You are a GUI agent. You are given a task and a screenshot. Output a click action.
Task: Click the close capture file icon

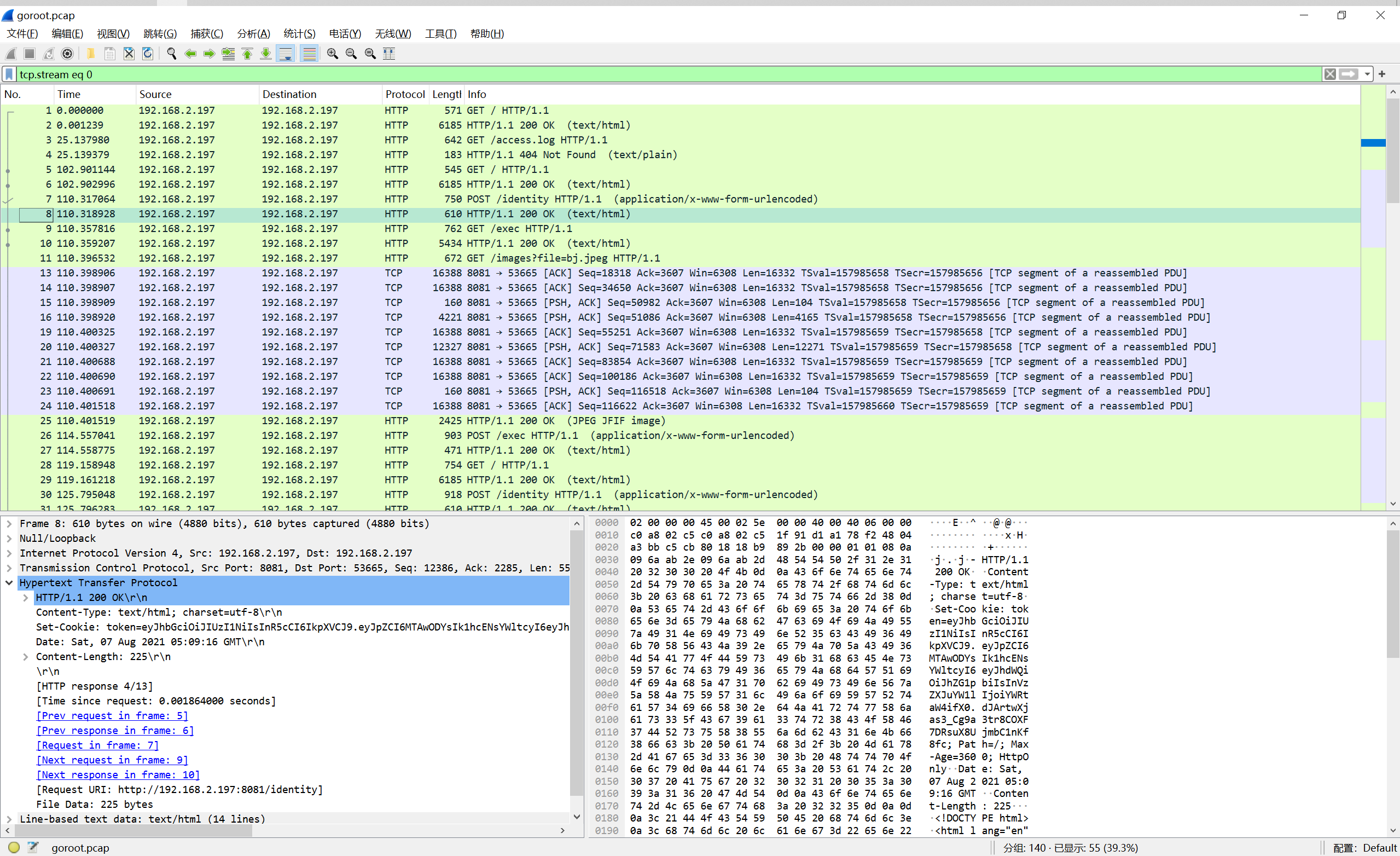129,54
